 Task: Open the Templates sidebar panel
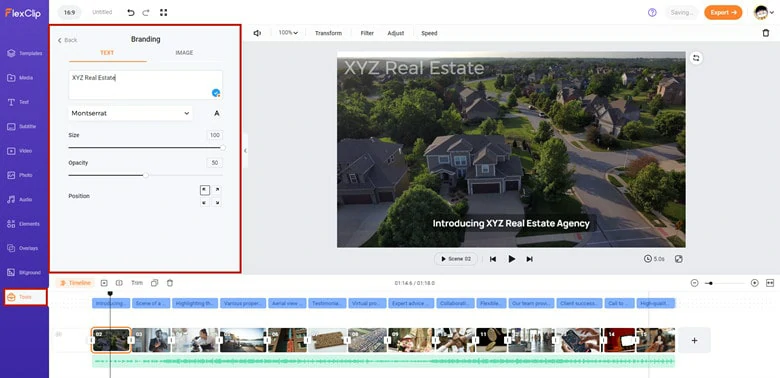(24, 53)
